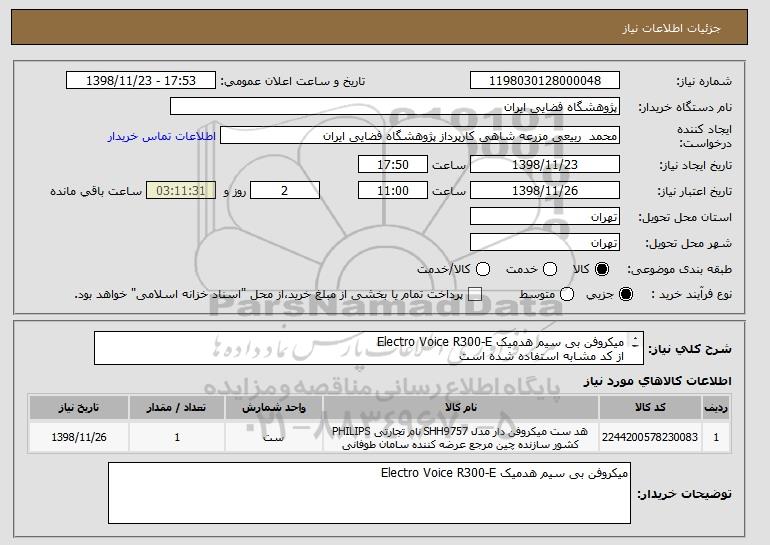
Task: Click the delivery province field تهران
Action: 545,217
